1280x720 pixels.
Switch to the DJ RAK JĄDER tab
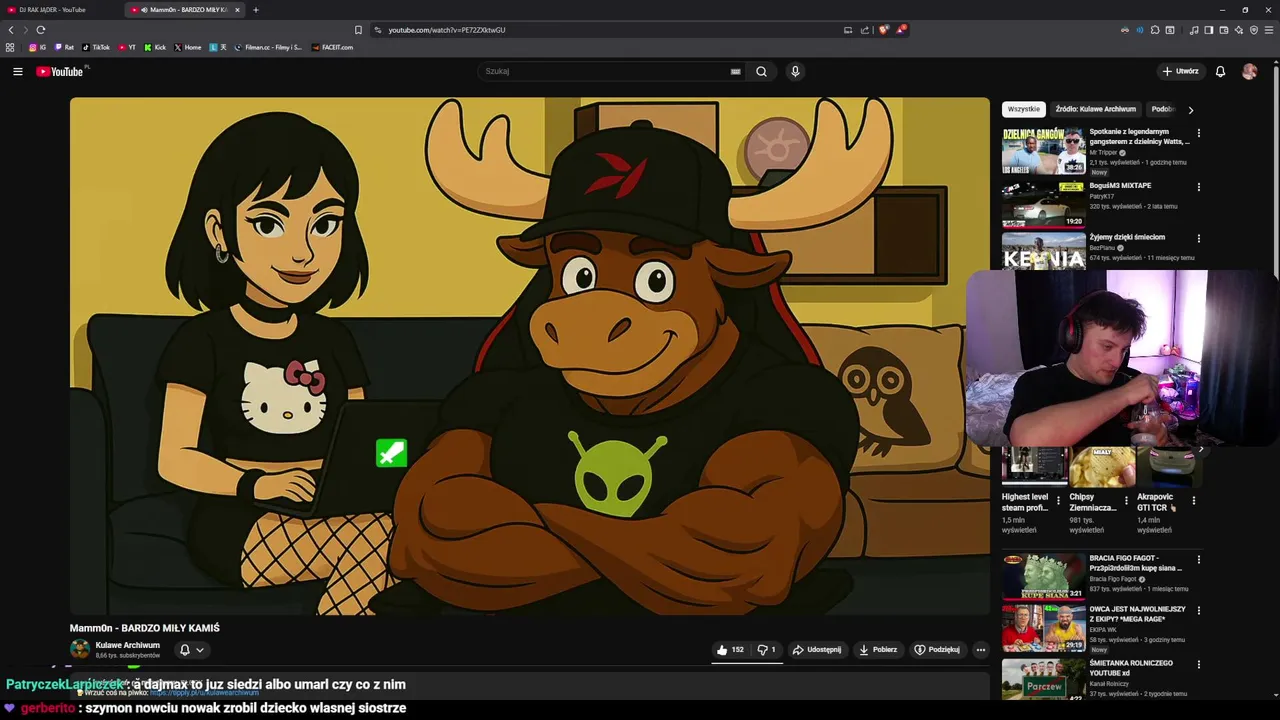tap(60, 10)
